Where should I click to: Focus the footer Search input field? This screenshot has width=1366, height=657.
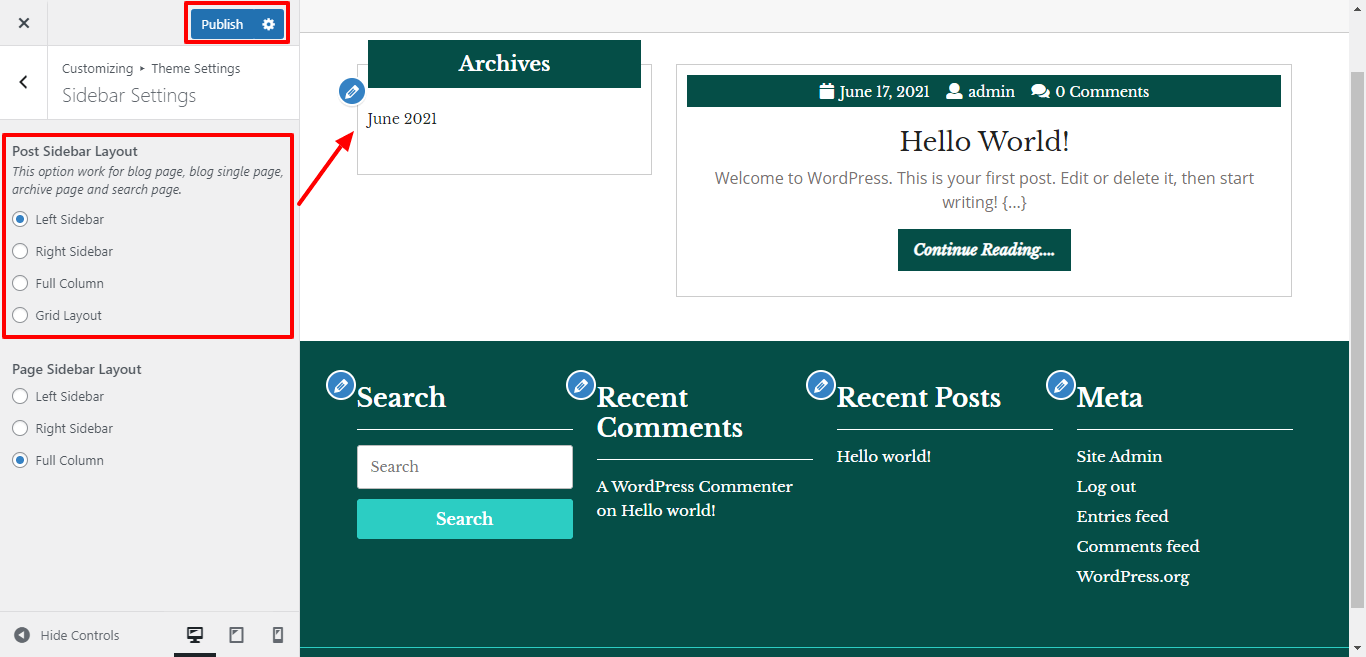coord(465,467)
